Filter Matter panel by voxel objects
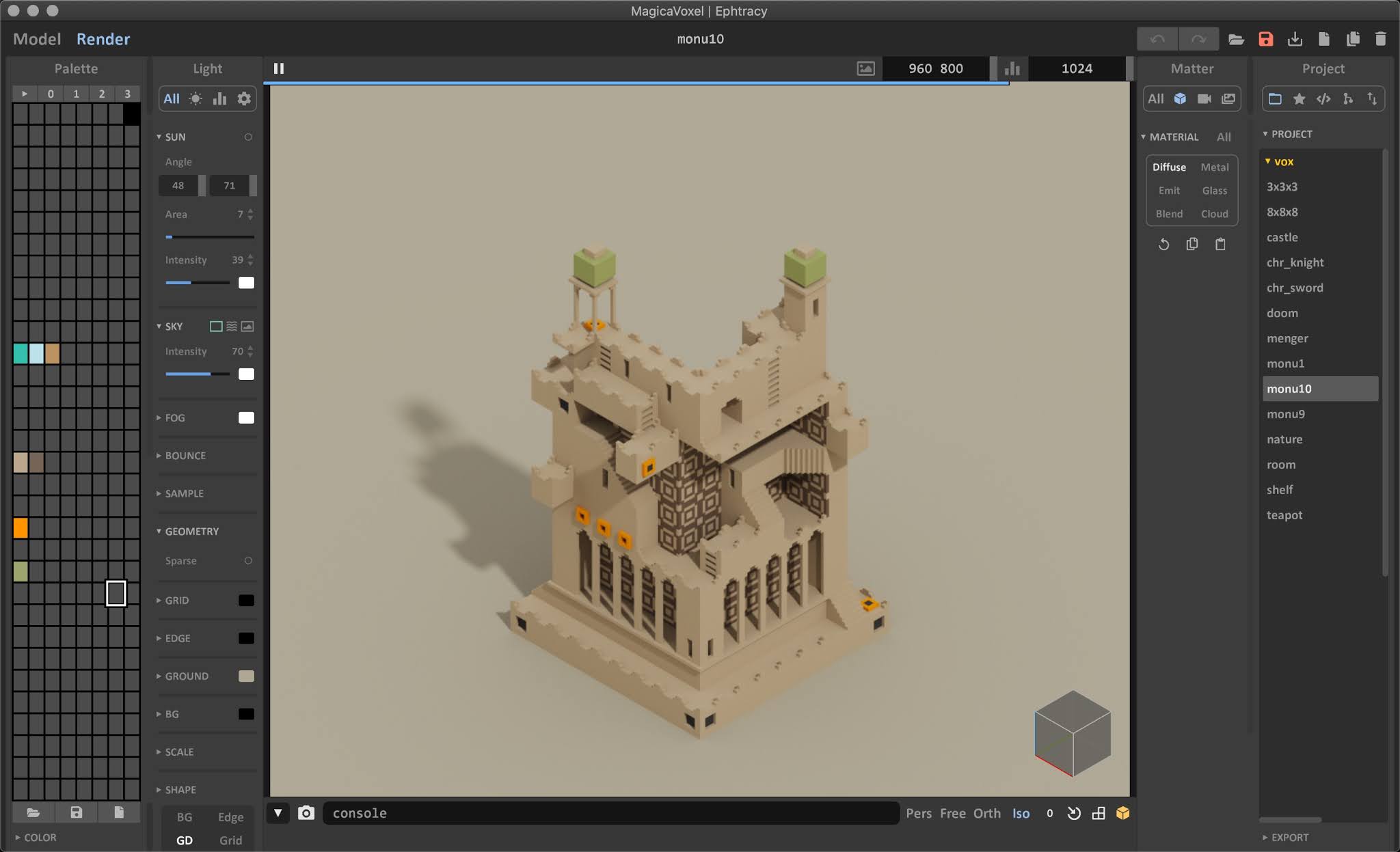Viewport: 1400px width, 852px height. point(1181,98)
